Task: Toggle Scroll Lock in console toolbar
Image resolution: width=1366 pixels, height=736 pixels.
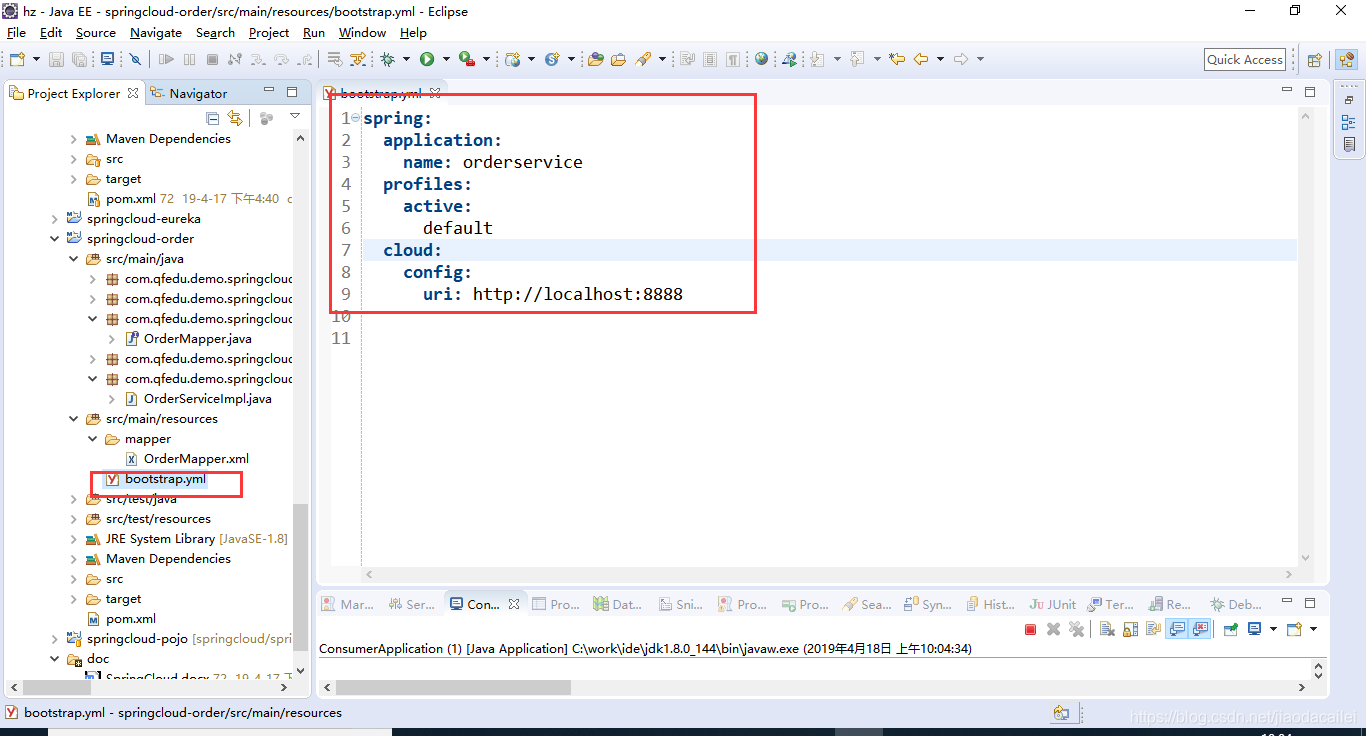Action: click(x=1130, y=629)
